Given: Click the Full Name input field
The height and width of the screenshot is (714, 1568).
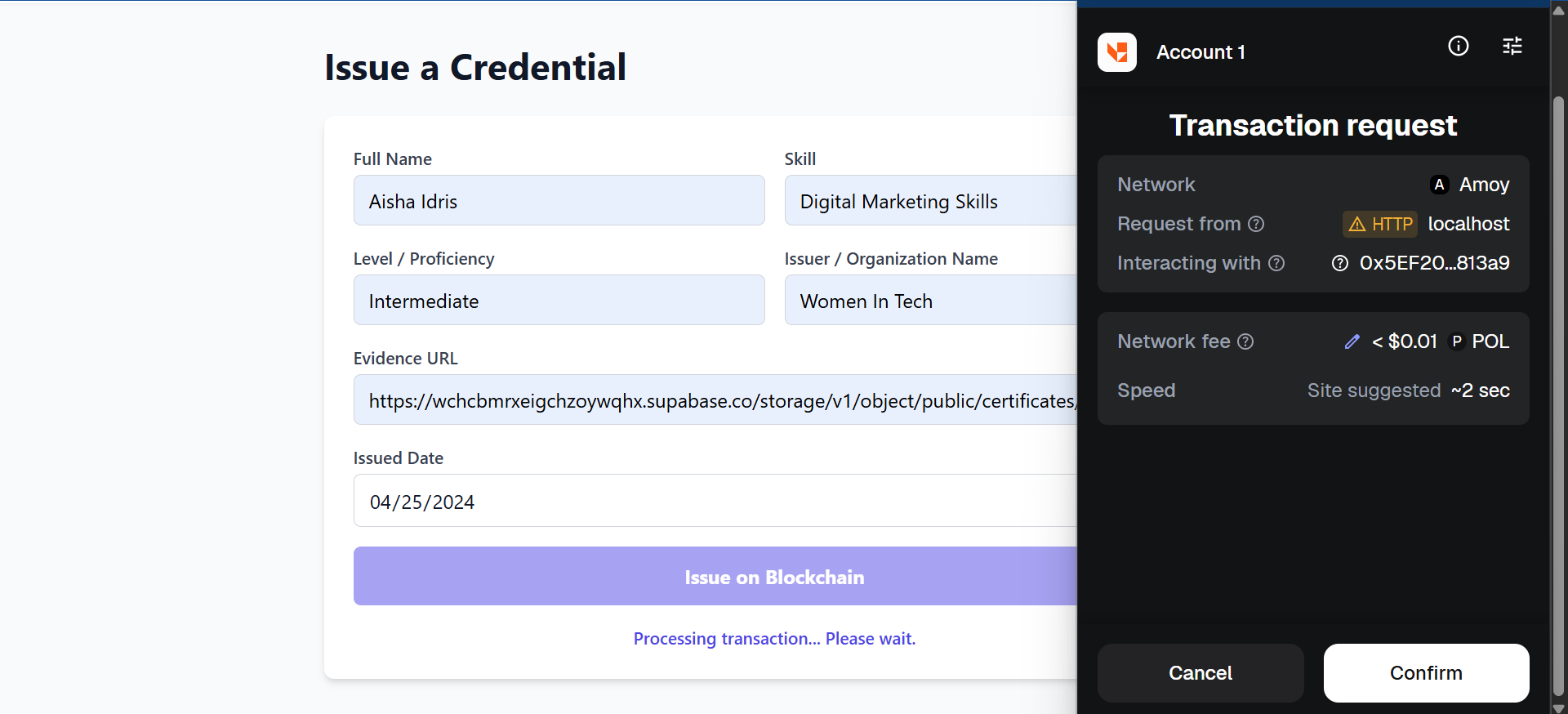Looking at the screenshot, I should point(559,201).
